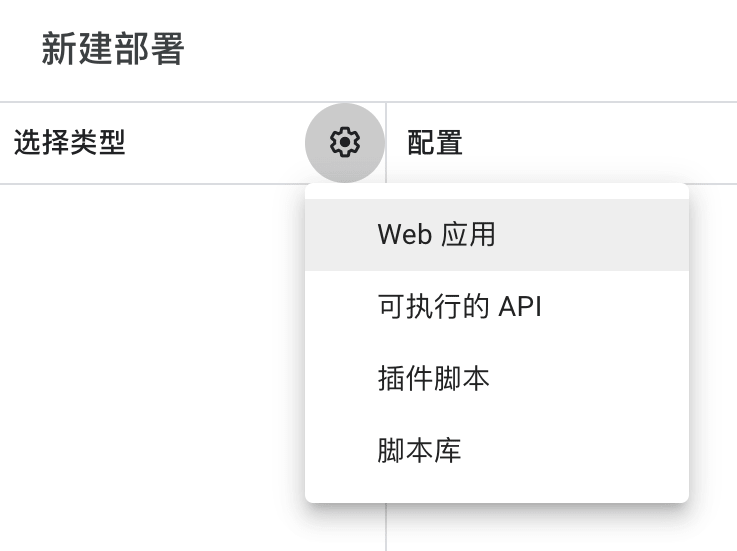Click vertical divider between 选择类型 and 配置
The width and height of the screenshot is (737, 551).
pos(386,527)
